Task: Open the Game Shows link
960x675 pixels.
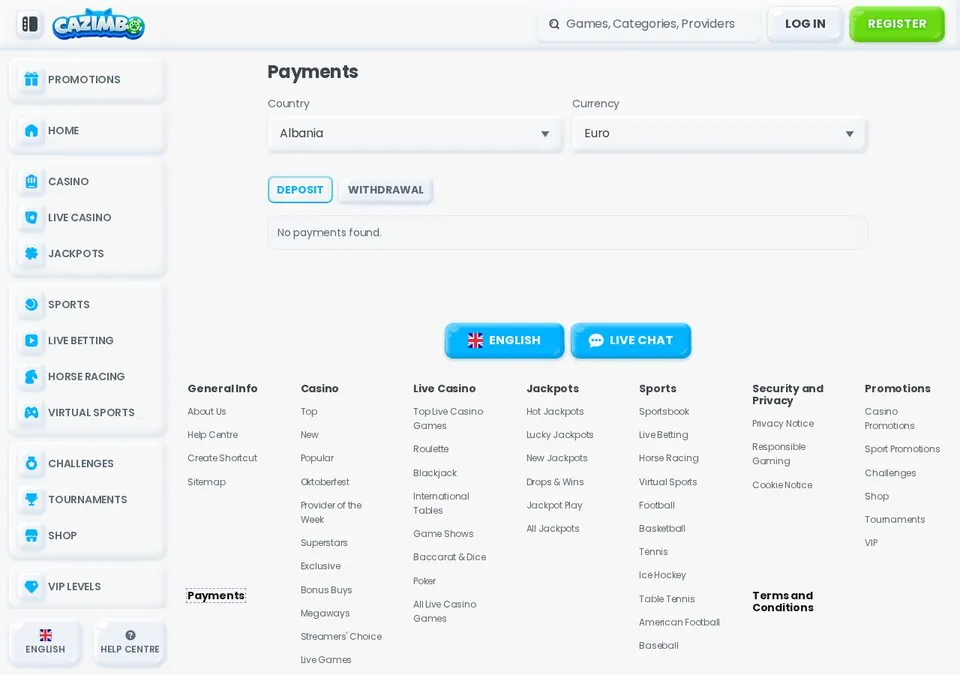Action: pos(443,534)
